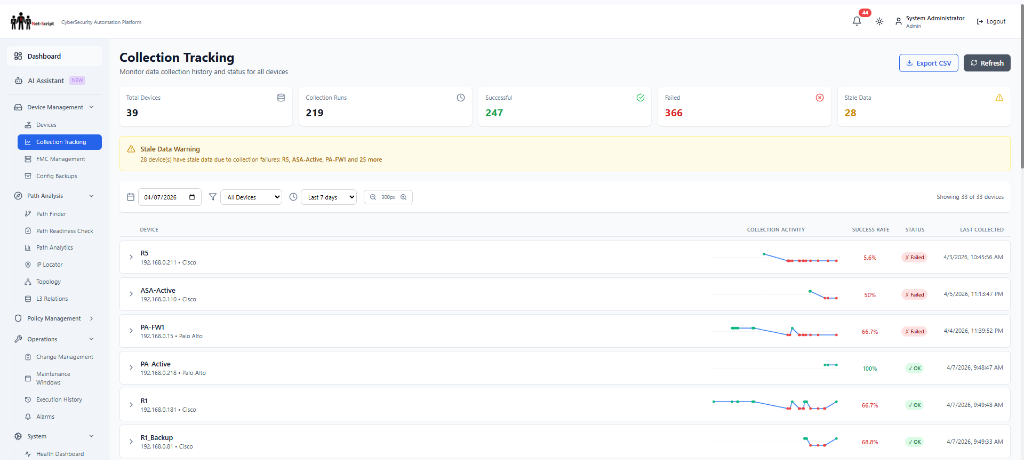Expand the R1_Backup device row
Viewport: 1024px width, 460px height.
coord(131,442)
